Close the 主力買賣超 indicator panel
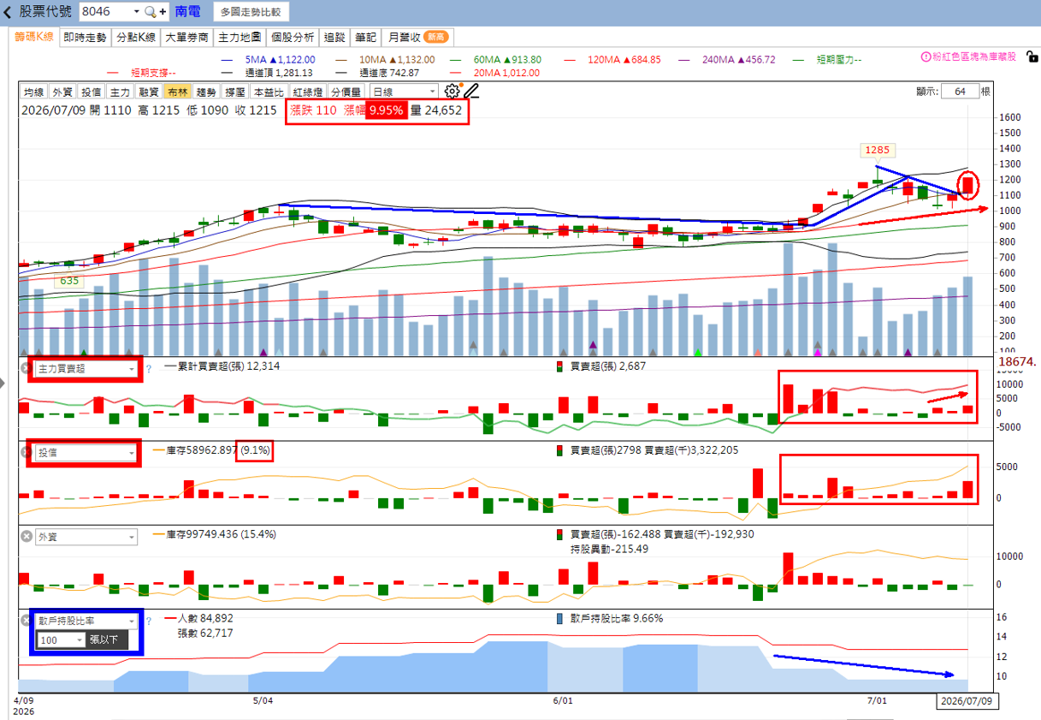Image resolution: width=1041 pixels, height=720 pixels. pyautogui.click(x=27, y=368)
